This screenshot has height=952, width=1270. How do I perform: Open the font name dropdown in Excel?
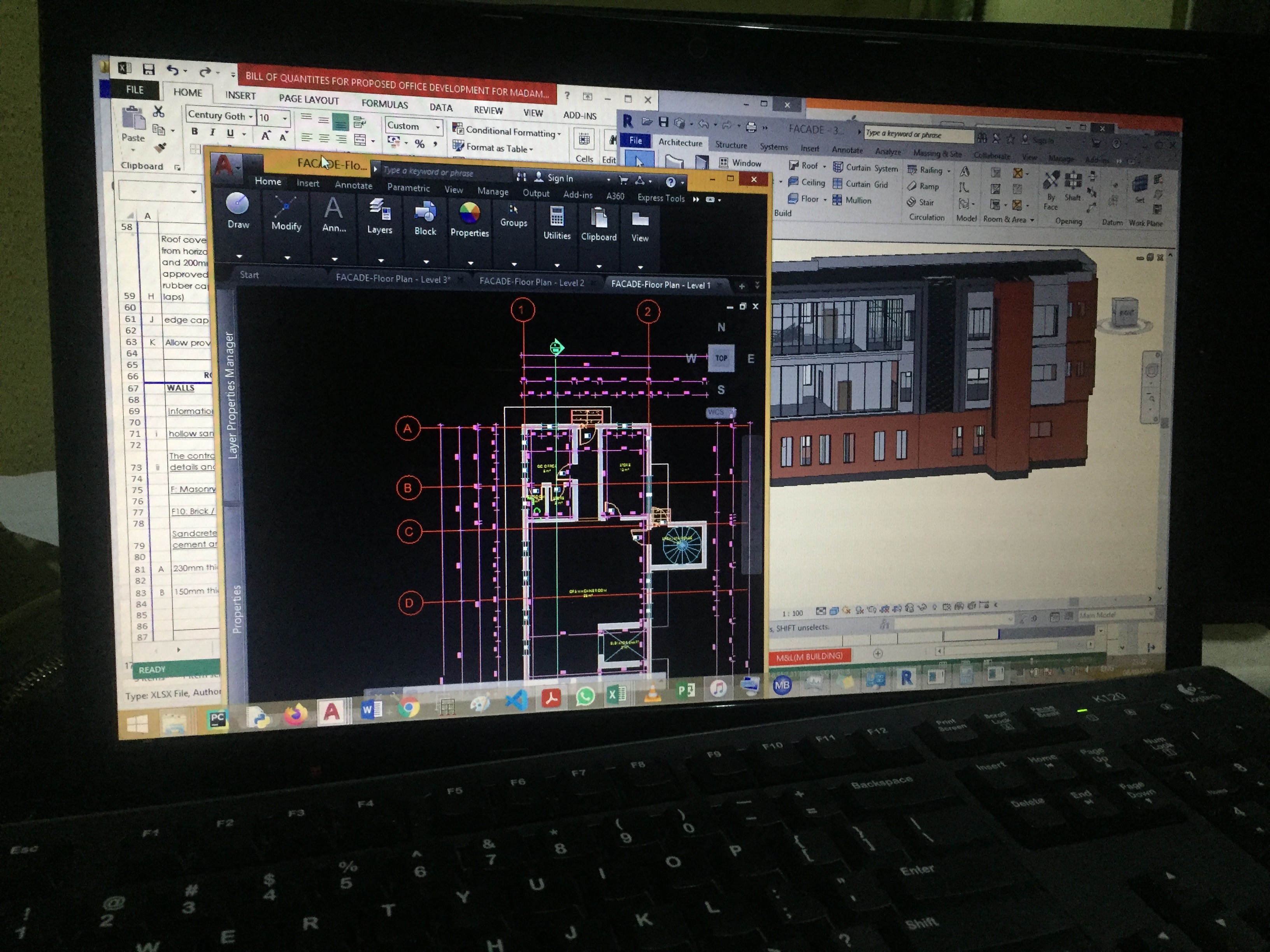(x=250, y=117)
